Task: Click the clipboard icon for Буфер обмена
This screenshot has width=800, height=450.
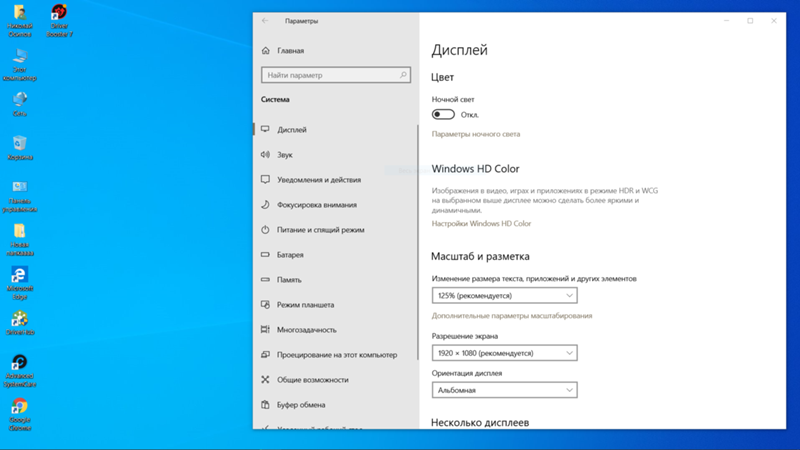Action: pyautogui.click(x=265, y=405)
